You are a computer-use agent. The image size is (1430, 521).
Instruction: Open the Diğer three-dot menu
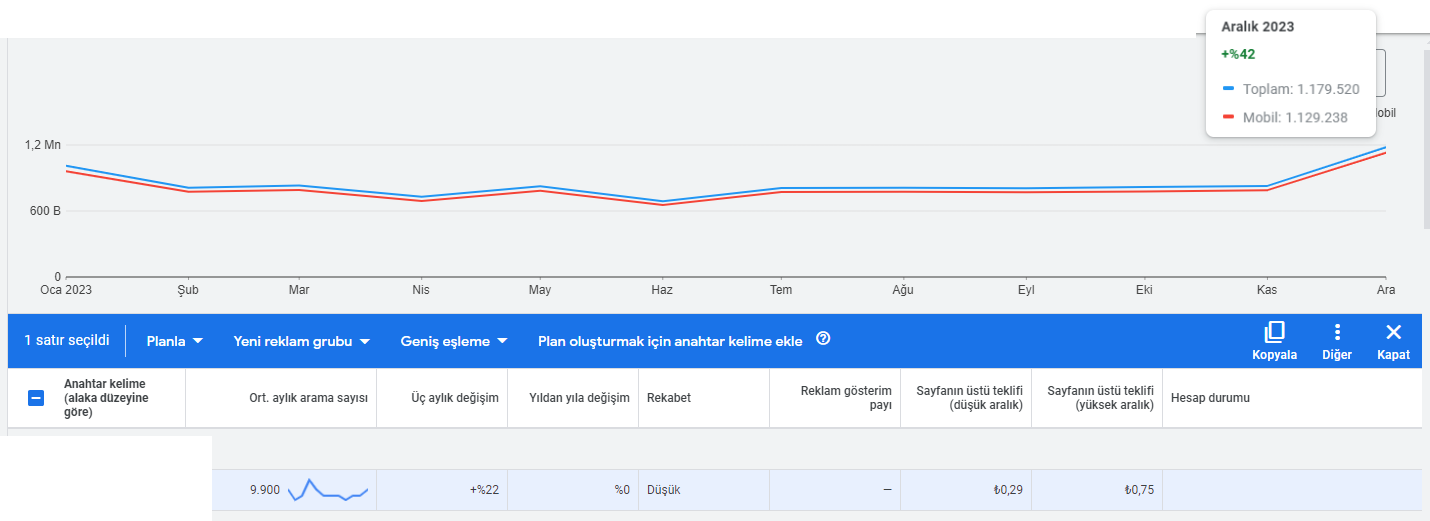point(1337,332)
